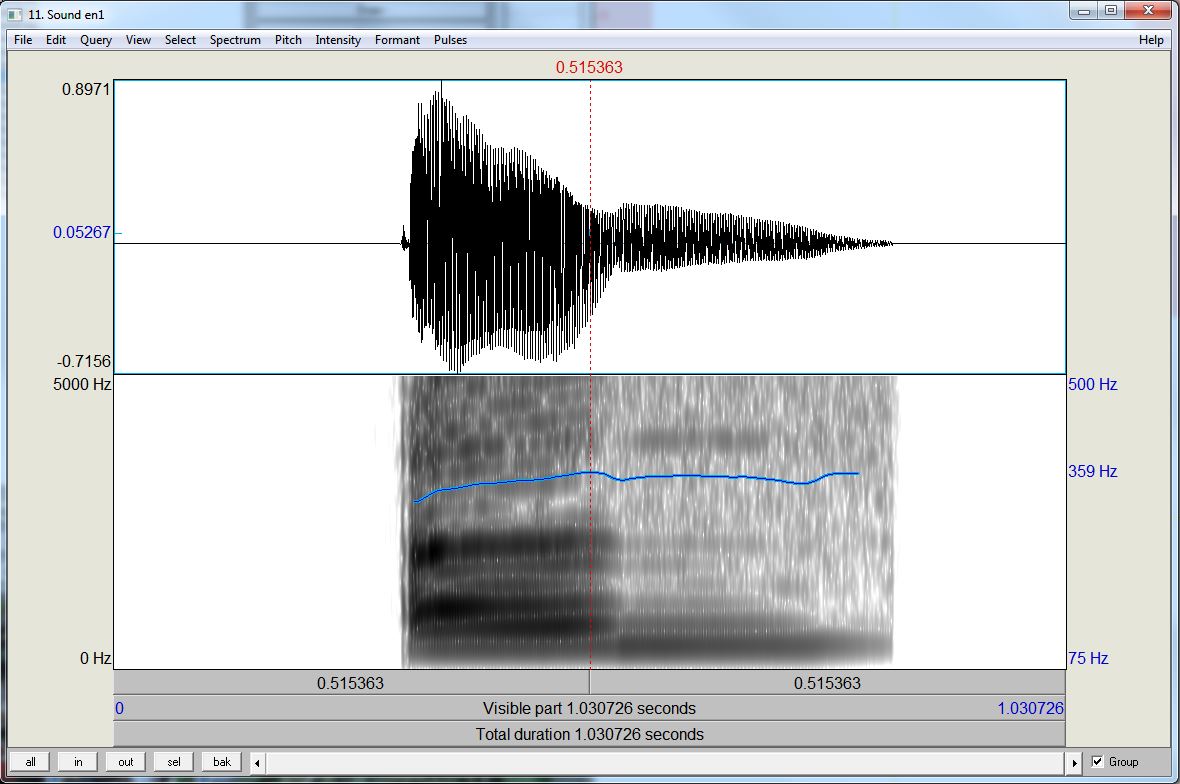This screenshot has height=784, width=1180.
Task: Click the scrollbar left arrow
Action: tap(257, 763)
